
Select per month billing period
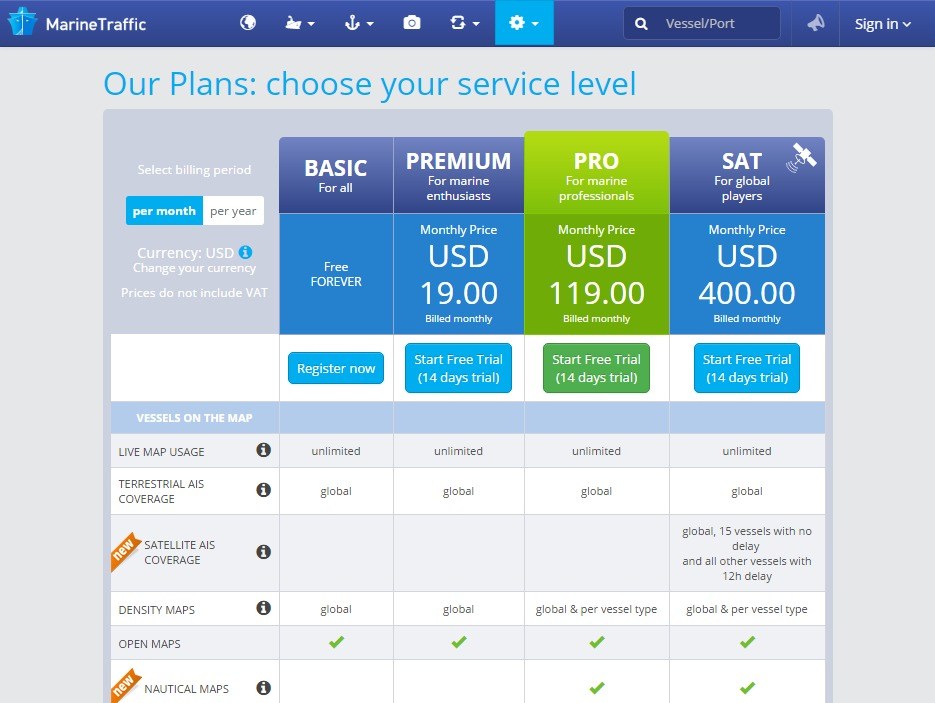[x=164, y=211]
